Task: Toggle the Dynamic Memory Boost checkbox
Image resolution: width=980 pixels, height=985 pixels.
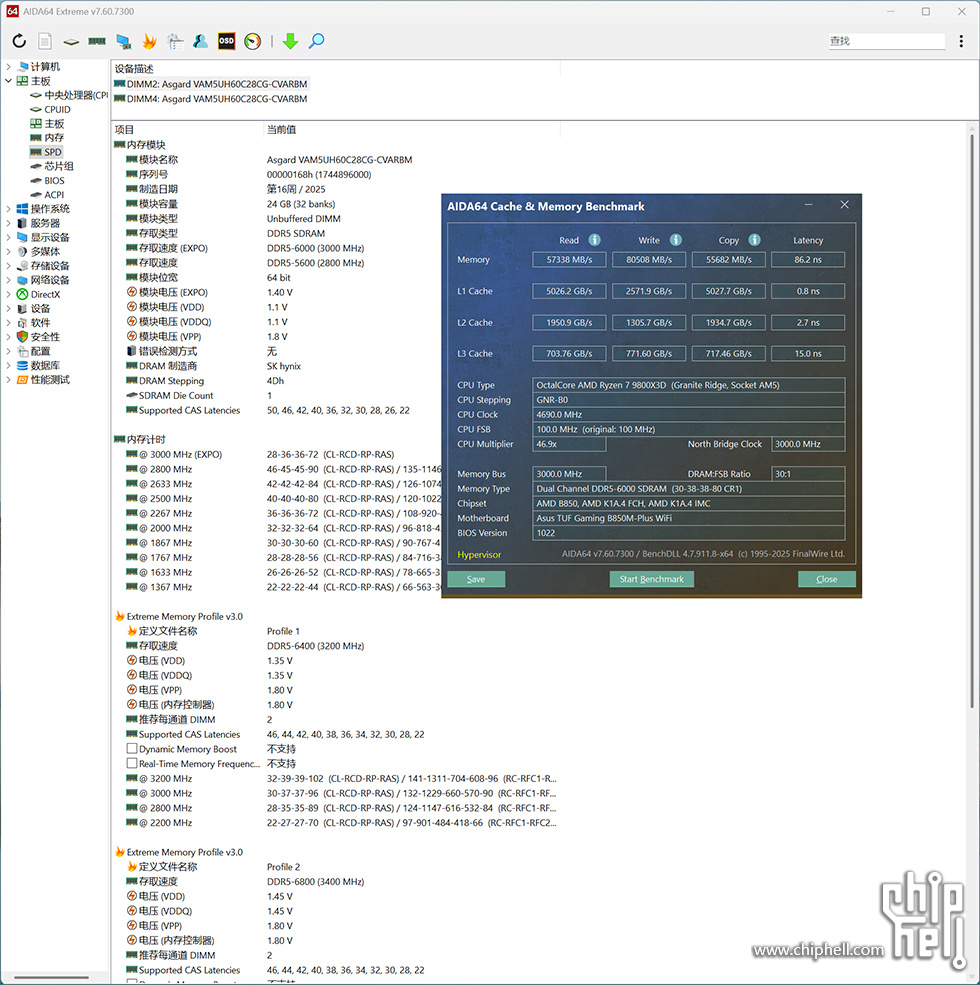Action: pos(132,748)
